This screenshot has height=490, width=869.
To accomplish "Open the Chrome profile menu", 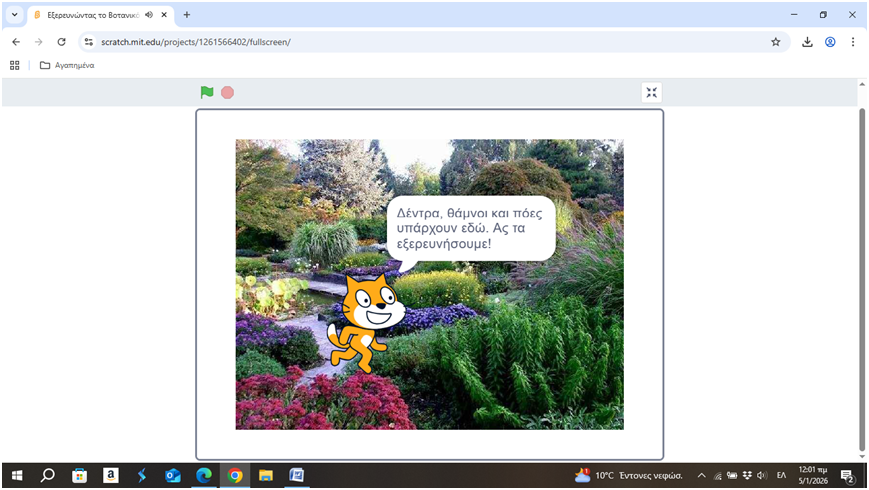I will click(830, 42).
